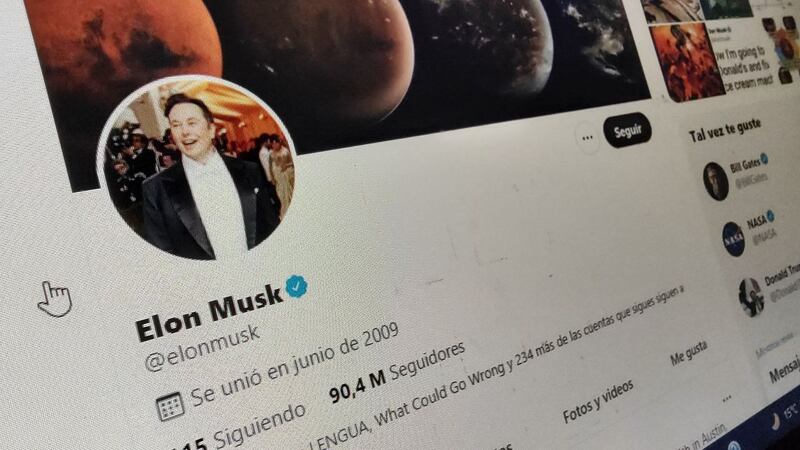
Task: Click the verified badge next to NASA
Action: tap(770, 216)
